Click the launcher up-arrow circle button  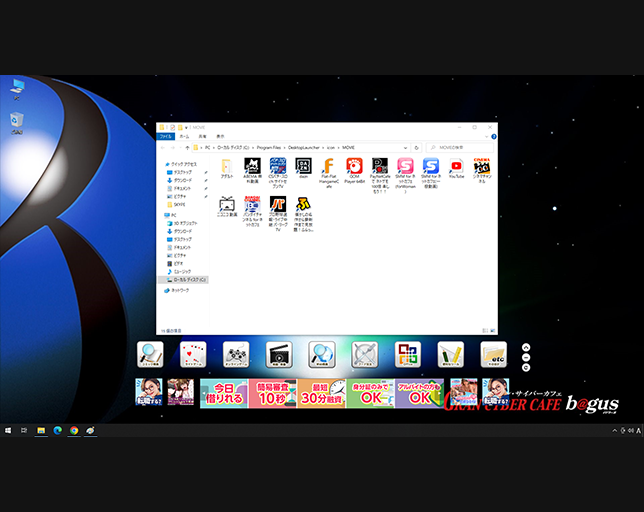526,347
